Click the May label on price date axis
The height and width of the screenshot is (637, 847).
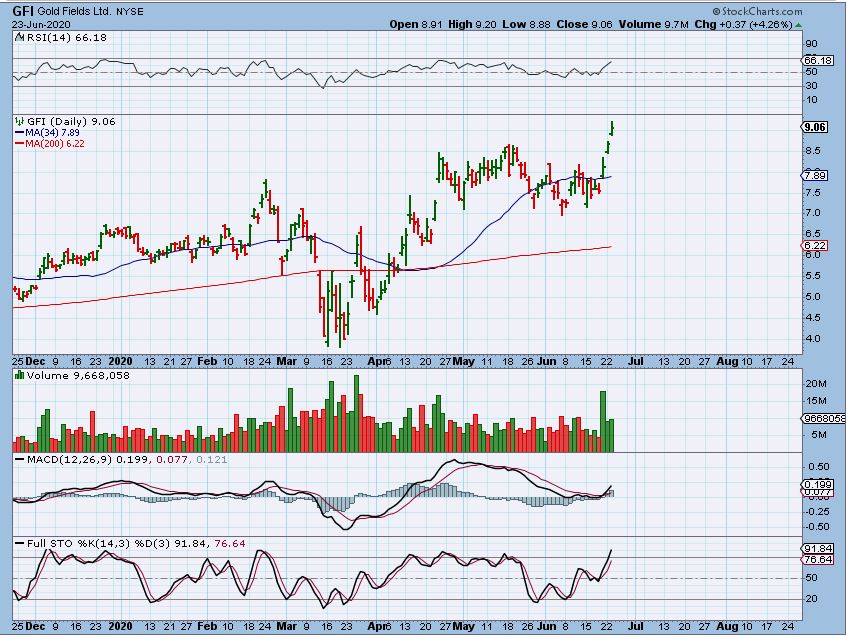coord(463,361)
